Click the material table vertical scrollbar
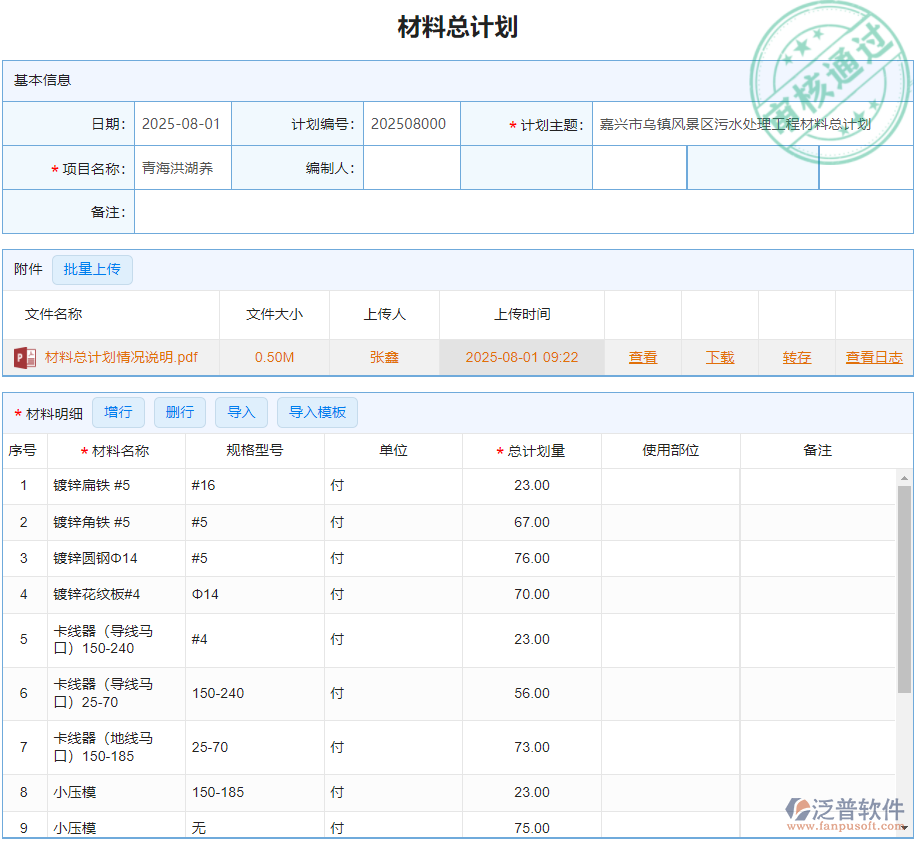The image size is (915, 842). coord(904,590)
